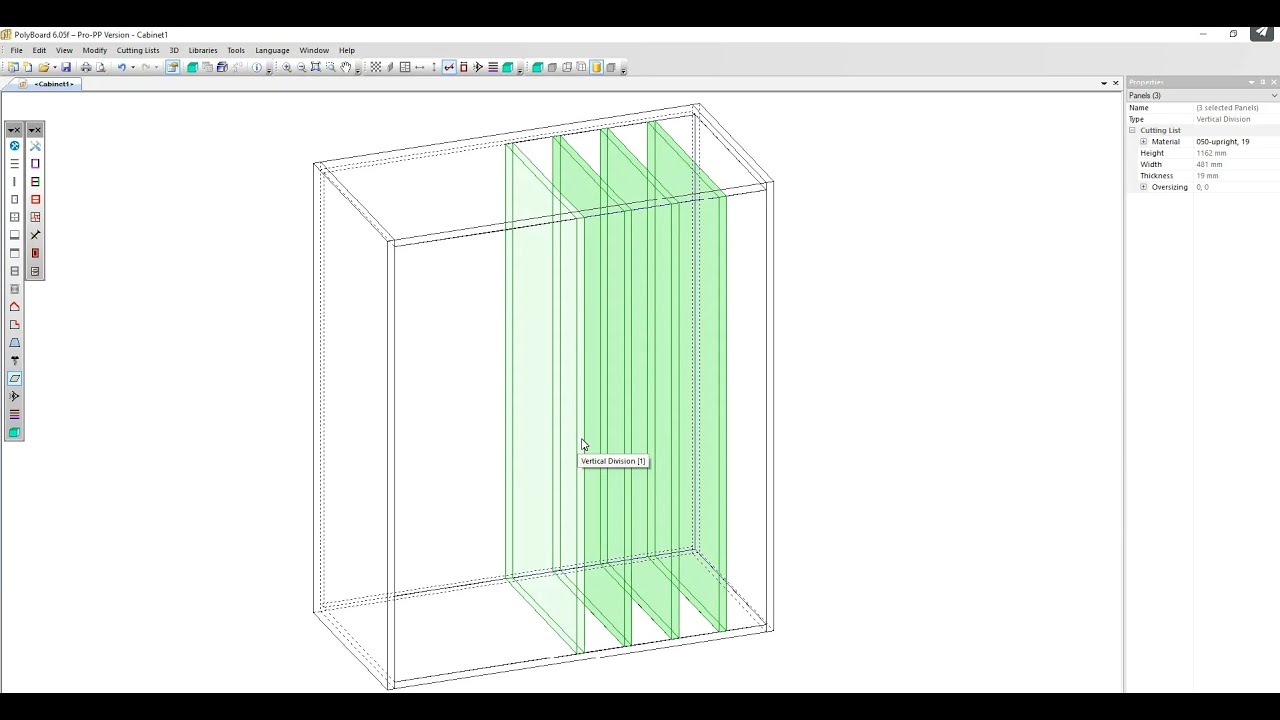Click the Height value 1162 mm
Viewport: 1280px width, 720px height.
coord(1211,153)
